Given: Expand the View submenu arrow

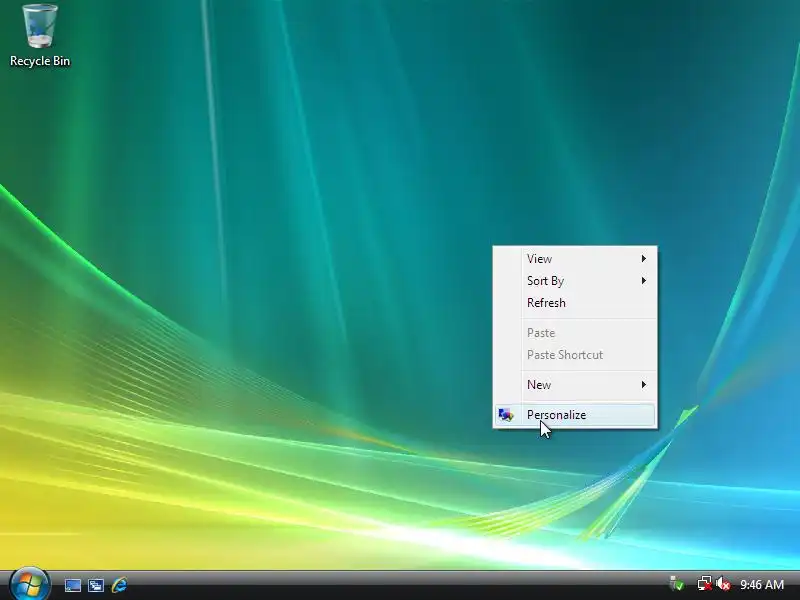Looking at the screenshot, I should pos(644,259).
